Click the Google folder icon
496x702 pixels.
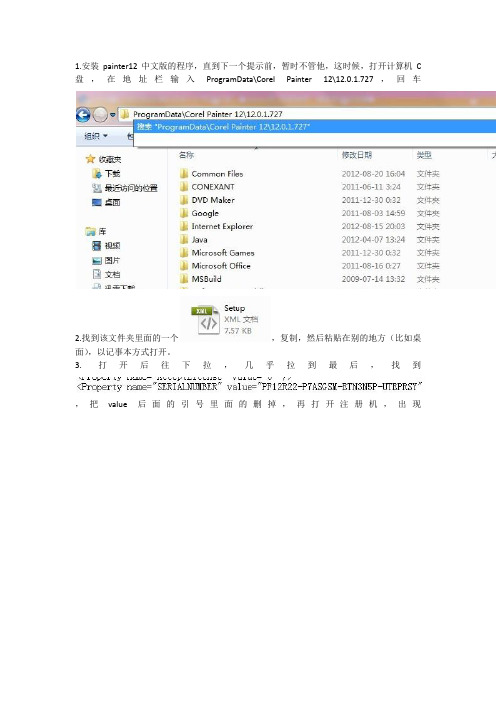pyautogui.click(x=184, y=213)
